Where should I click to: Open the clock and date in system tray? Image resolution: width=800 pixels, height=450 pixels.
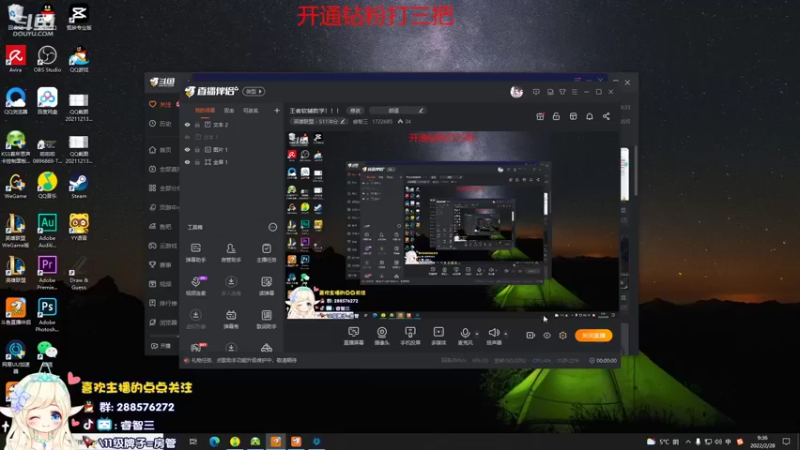[x=762, y=441]
